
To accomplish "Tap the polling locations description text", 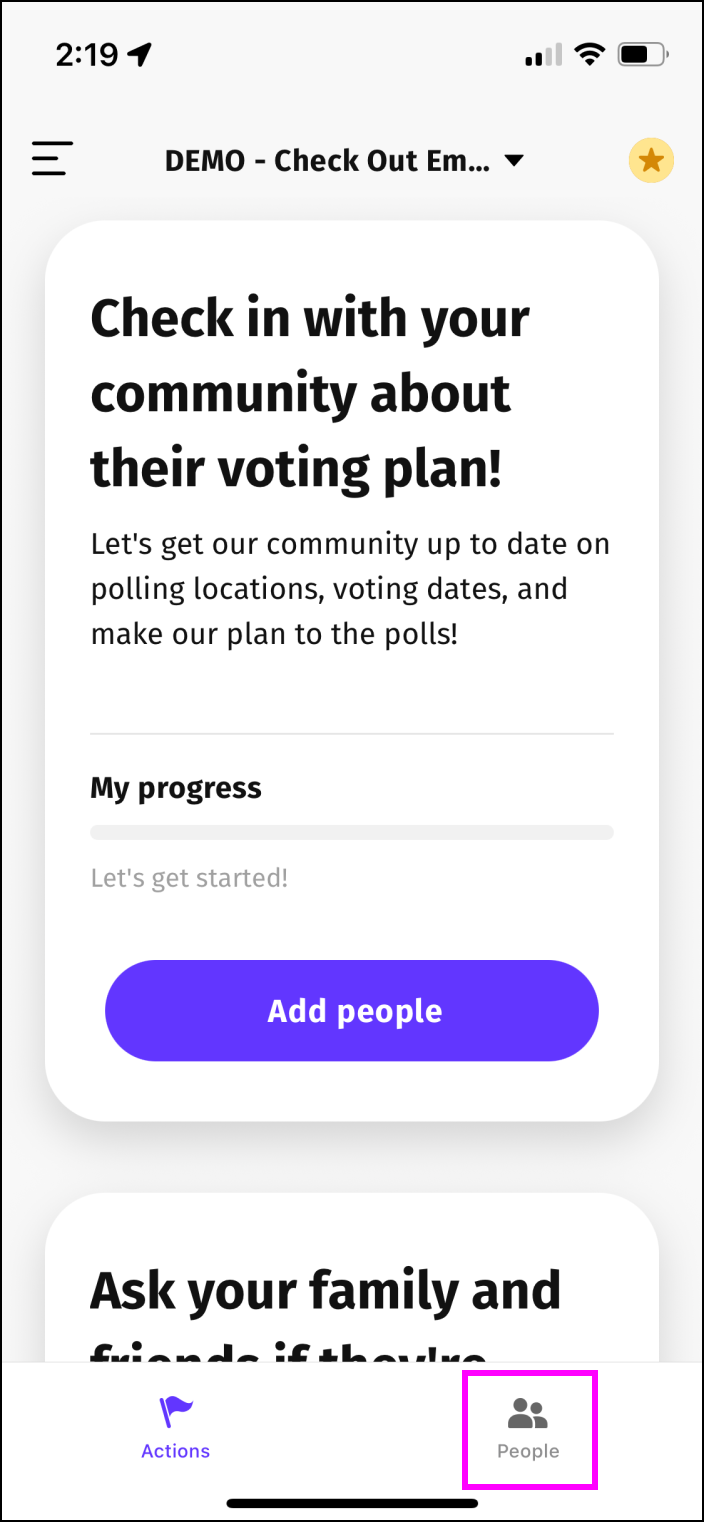I will click(x=350, y=589).
